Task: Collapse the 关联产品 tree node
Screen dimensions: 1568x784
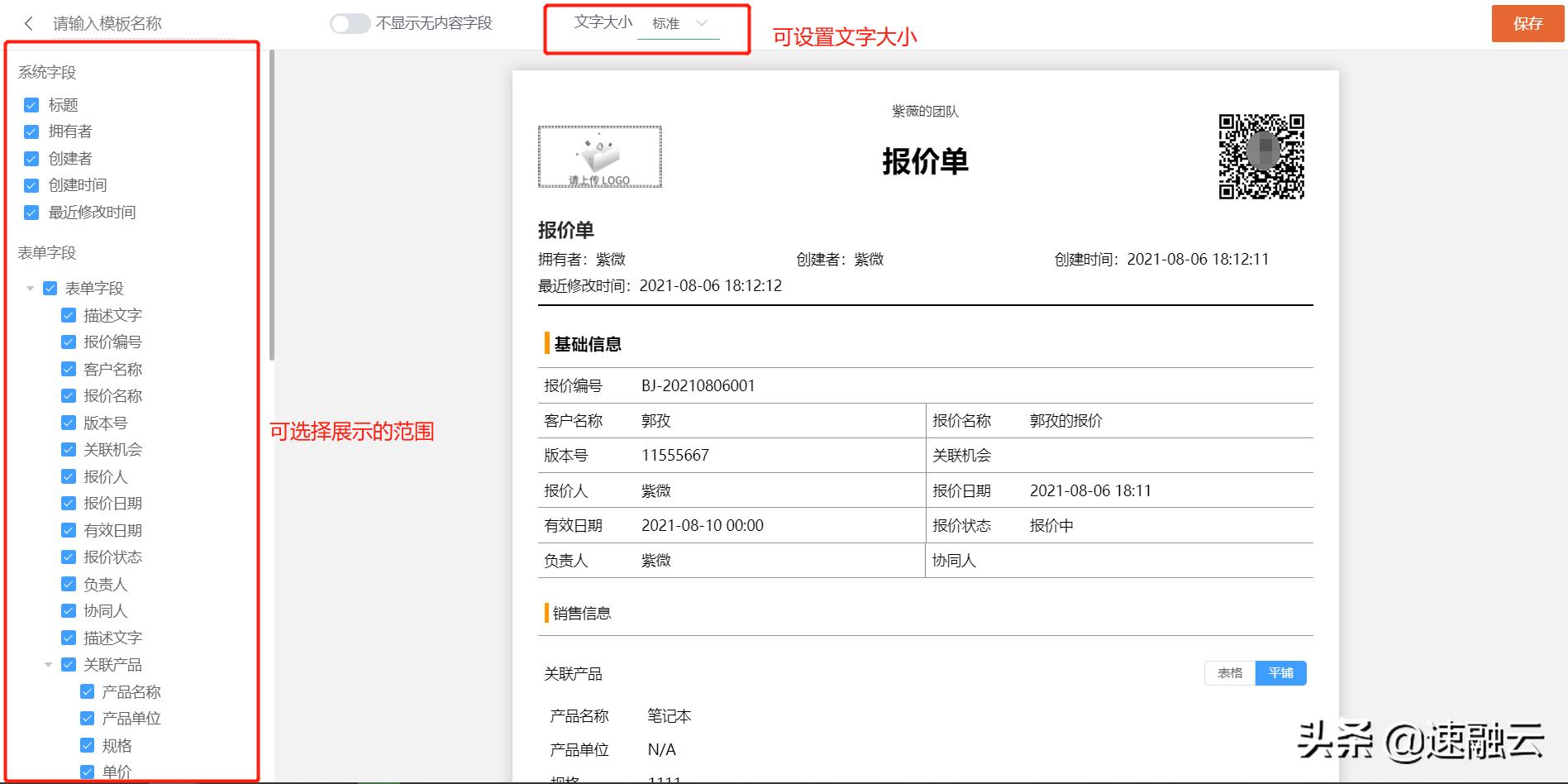Action: pyautogui.click(x=47, y=664)
